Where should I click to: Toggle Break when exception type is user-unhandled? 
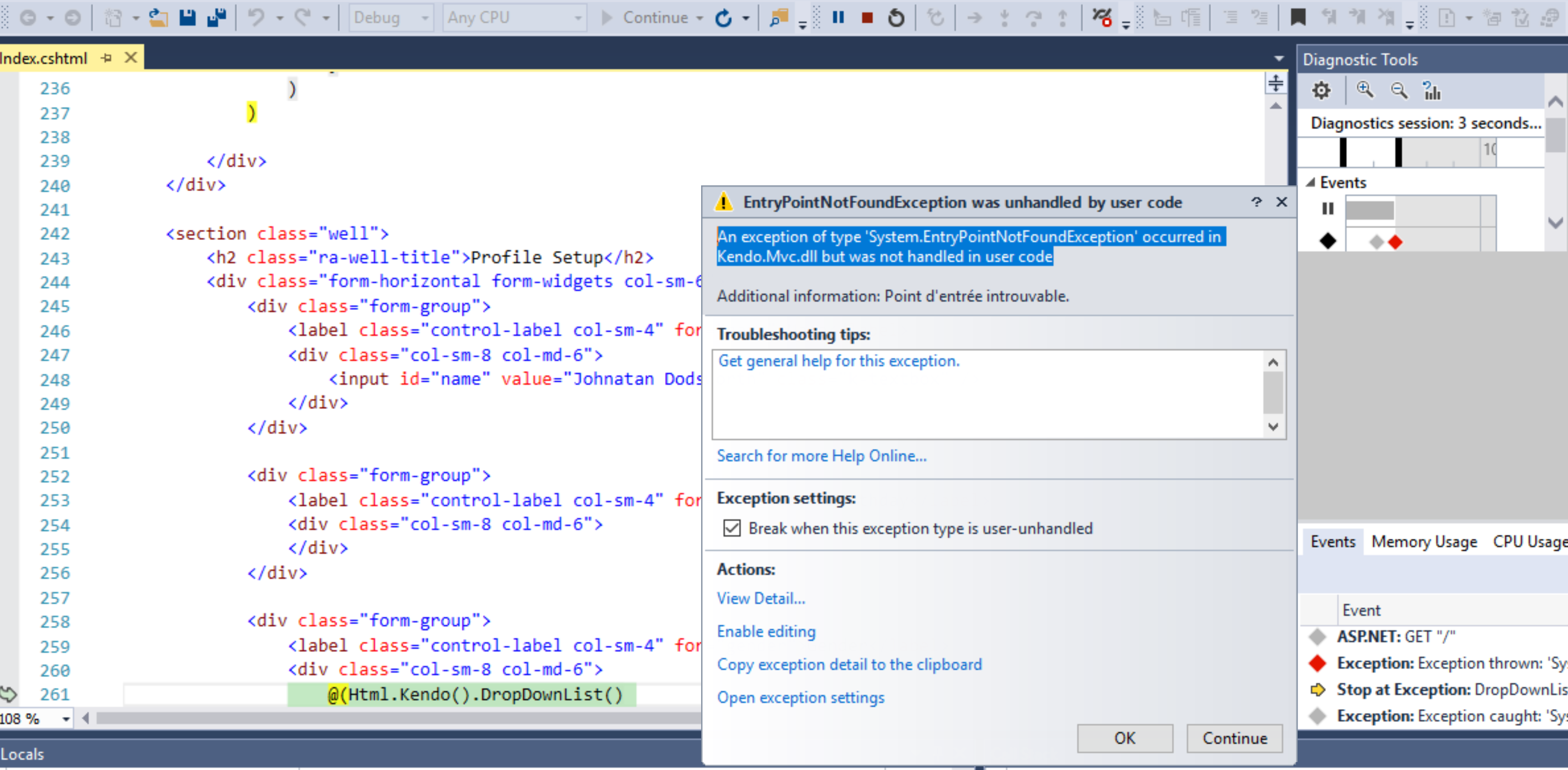coord(732,528)
